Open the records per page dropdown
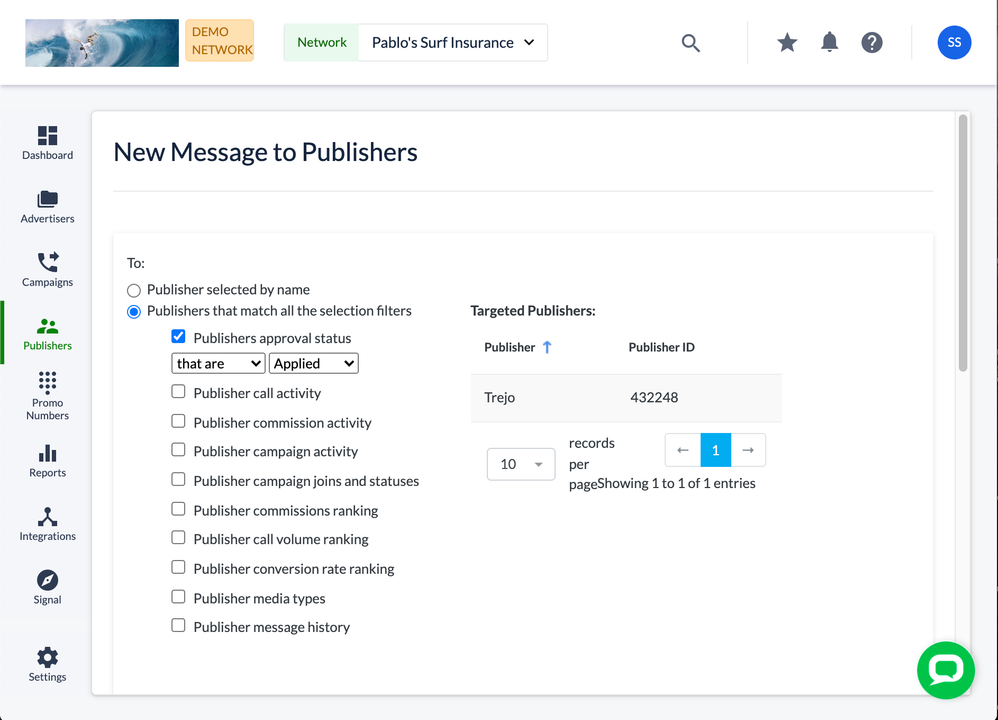The height and width of the screenshot is (720, 998). coord(520,464)
